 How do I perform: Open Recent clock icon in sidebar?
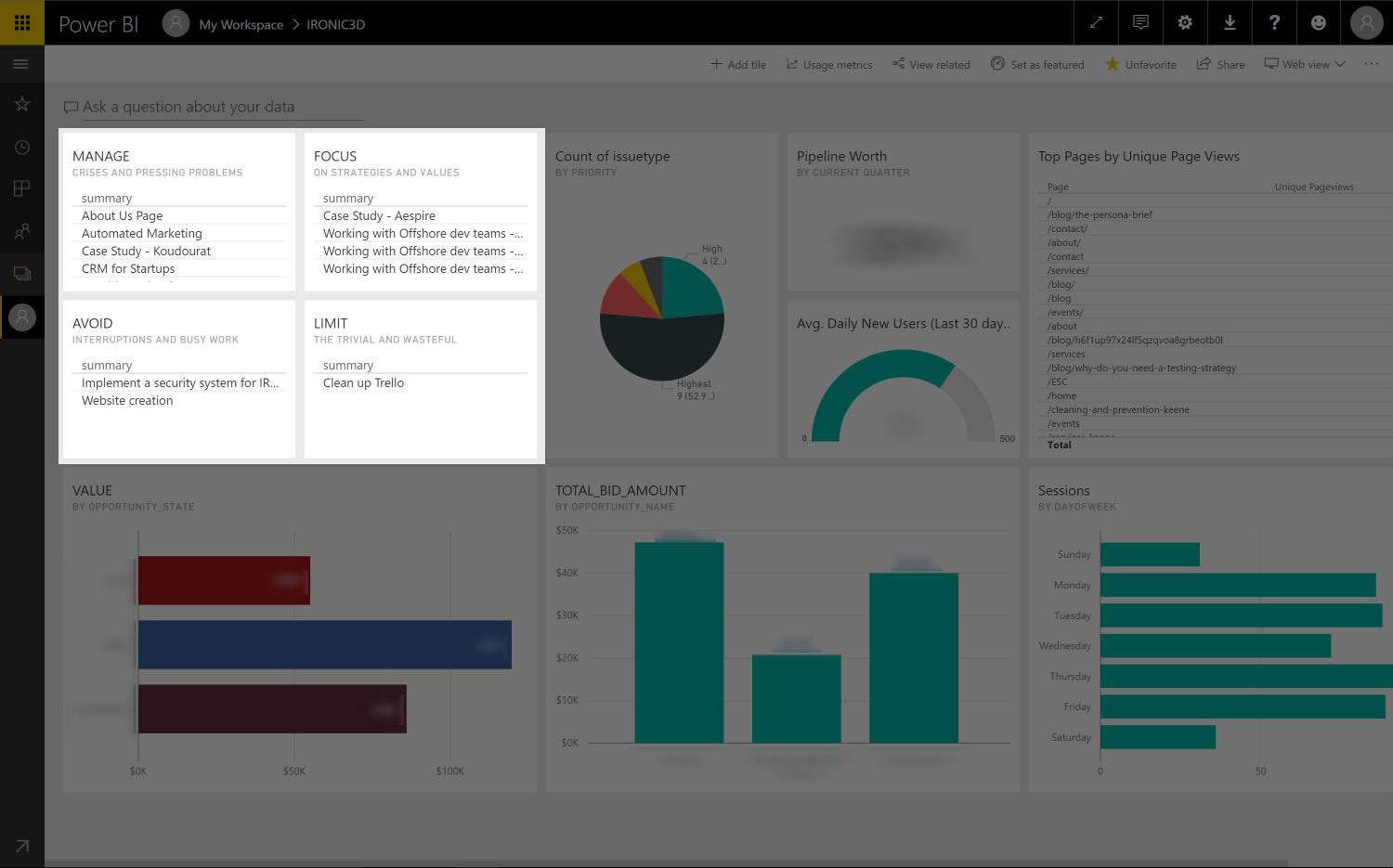pos(22,147)
